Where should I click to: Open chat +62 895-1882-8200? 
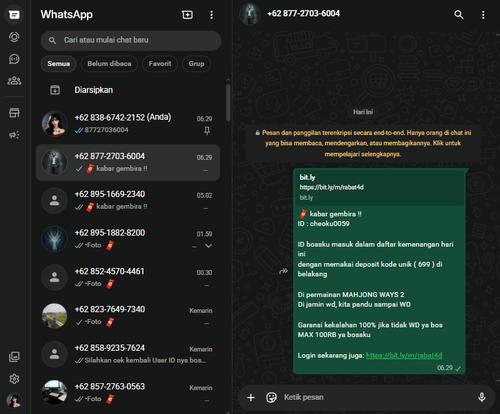tap(128, 239)
